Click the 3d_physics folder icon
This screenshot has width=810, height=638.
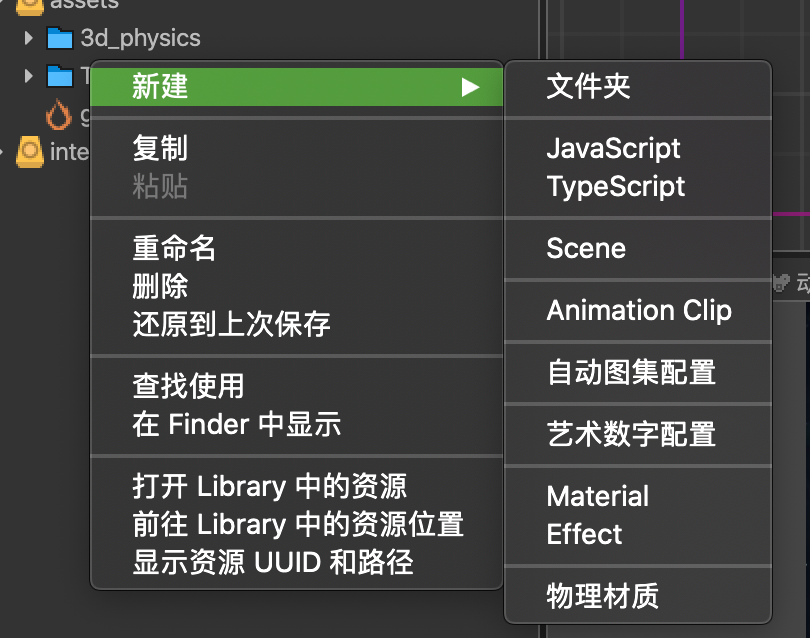click(60, 39)
